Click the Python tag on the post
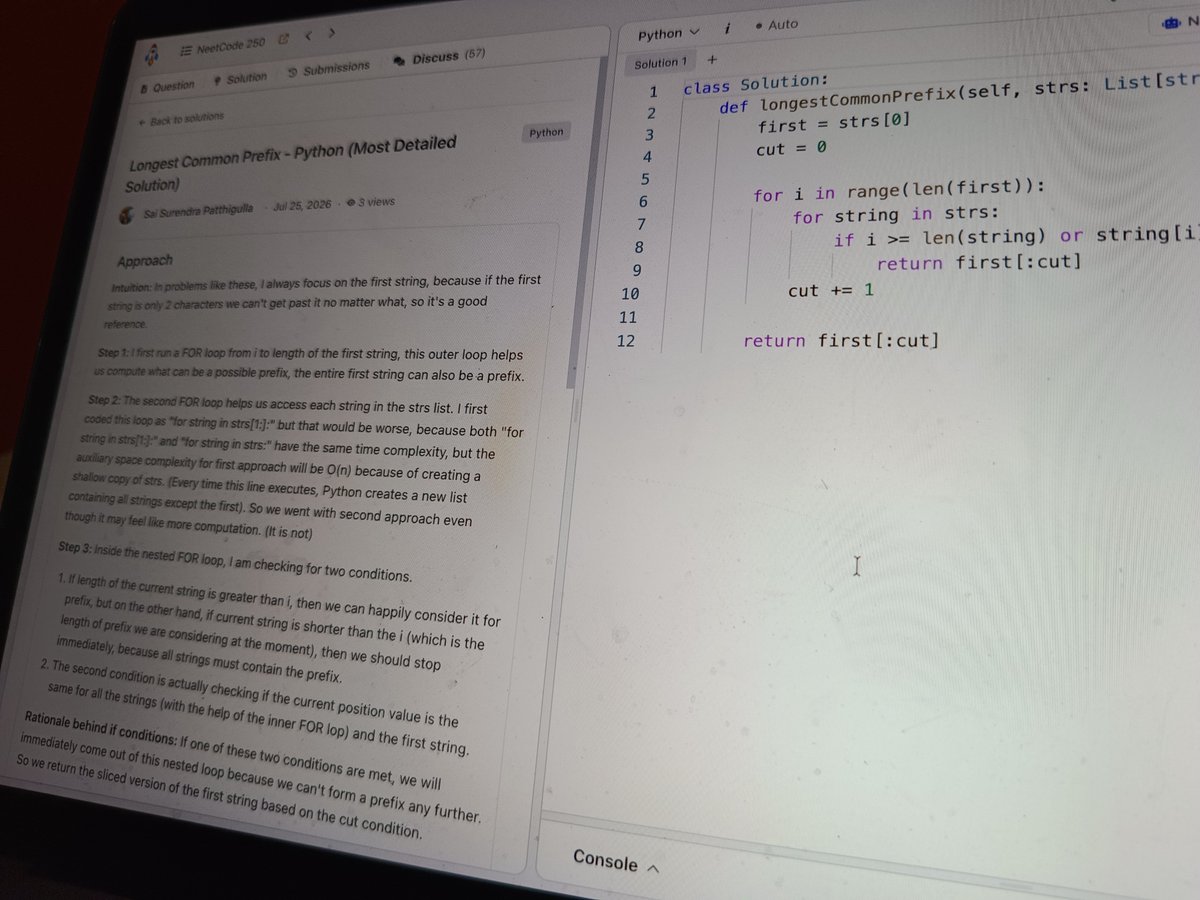Screen dimensions: 1200x900 [x=546, y=133]
